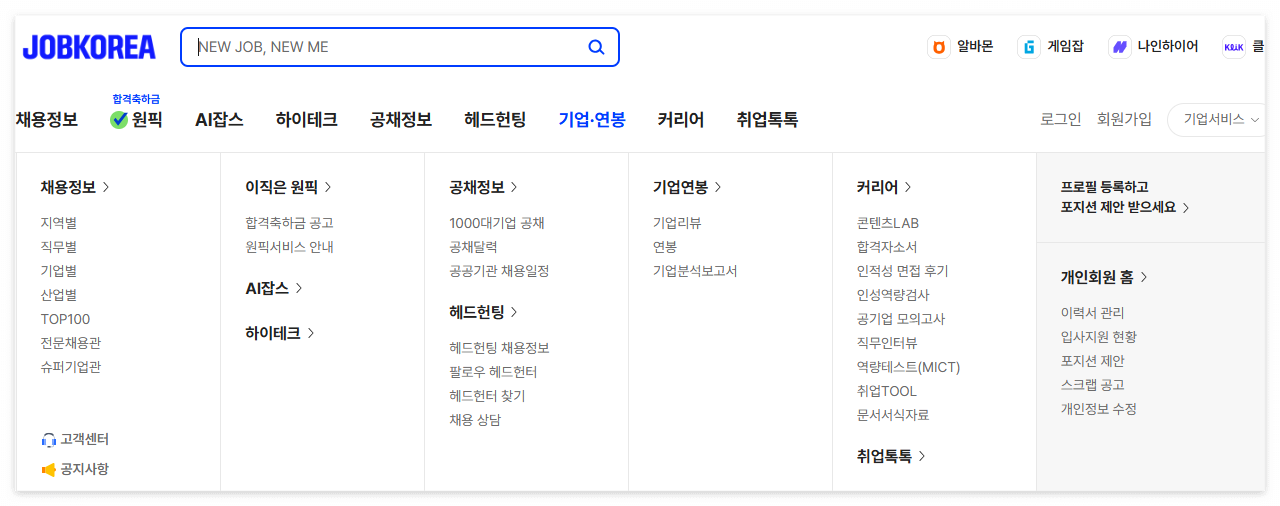Click the 공지사항 megaphone icon
The height and width of the screenshot is (506, 1280).
(x=49, y=469)
